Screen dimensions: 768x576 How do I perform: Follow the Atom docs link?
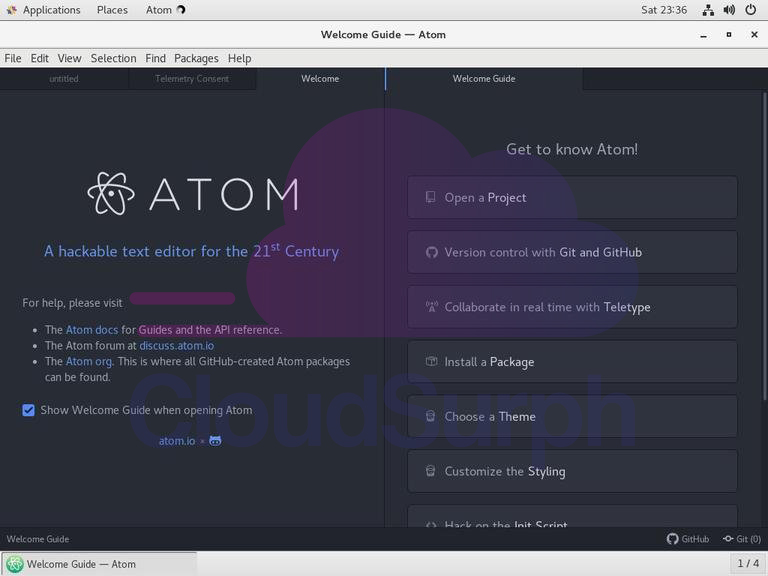tap(92, 330)
